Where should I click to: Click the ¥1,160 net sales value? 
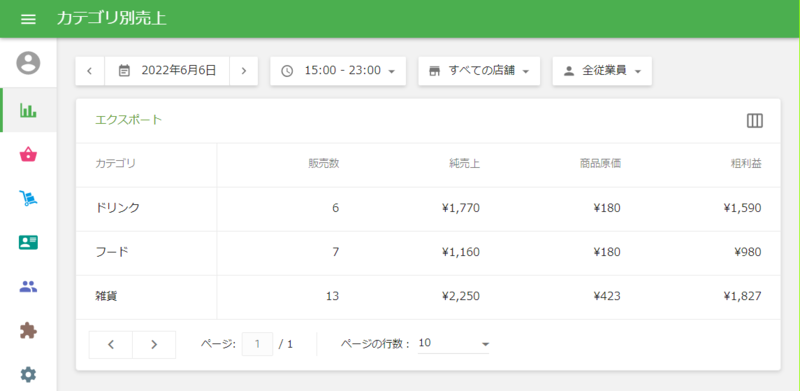tap(461, 252)
